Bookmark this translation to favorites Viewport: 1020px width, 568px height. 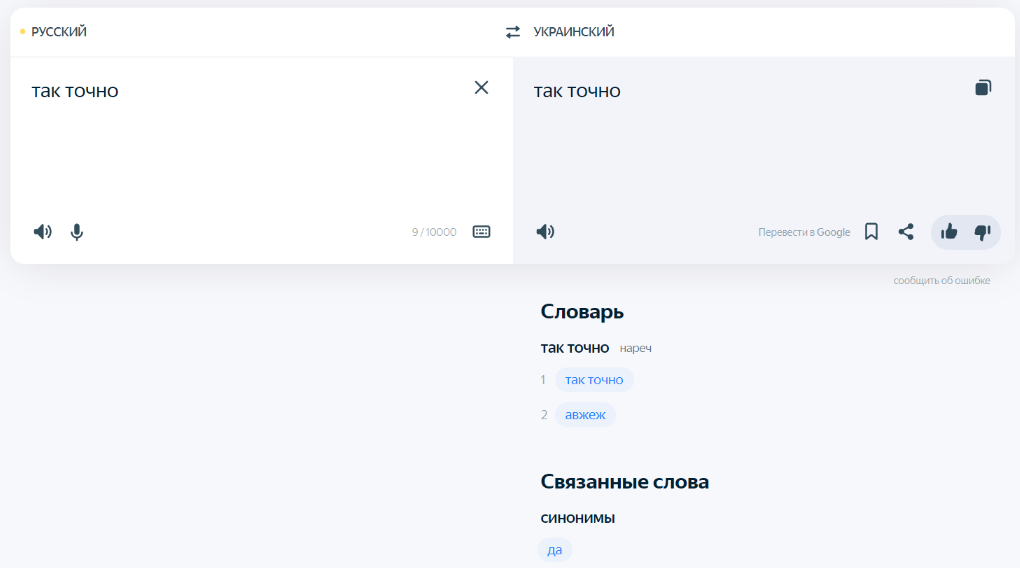coord(871,232)
